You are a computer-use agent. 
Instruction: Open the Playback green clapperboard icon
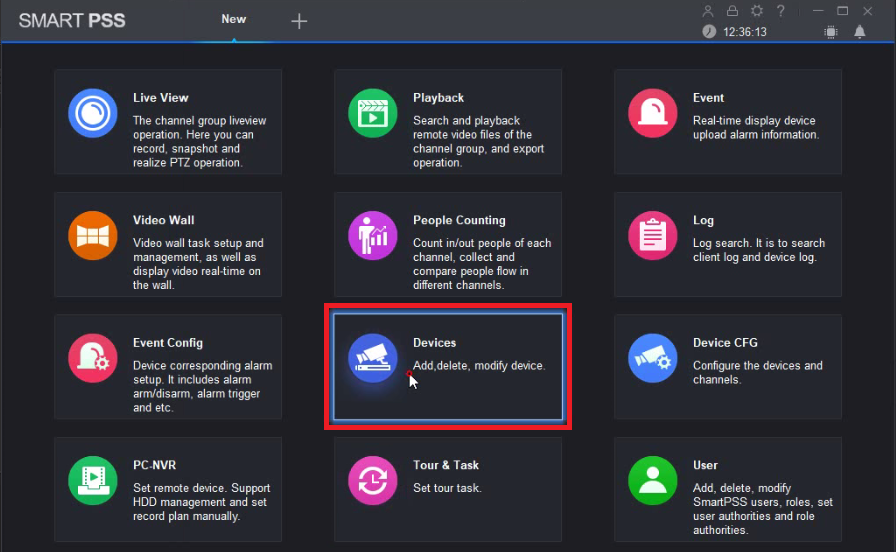tap(373, 113)
